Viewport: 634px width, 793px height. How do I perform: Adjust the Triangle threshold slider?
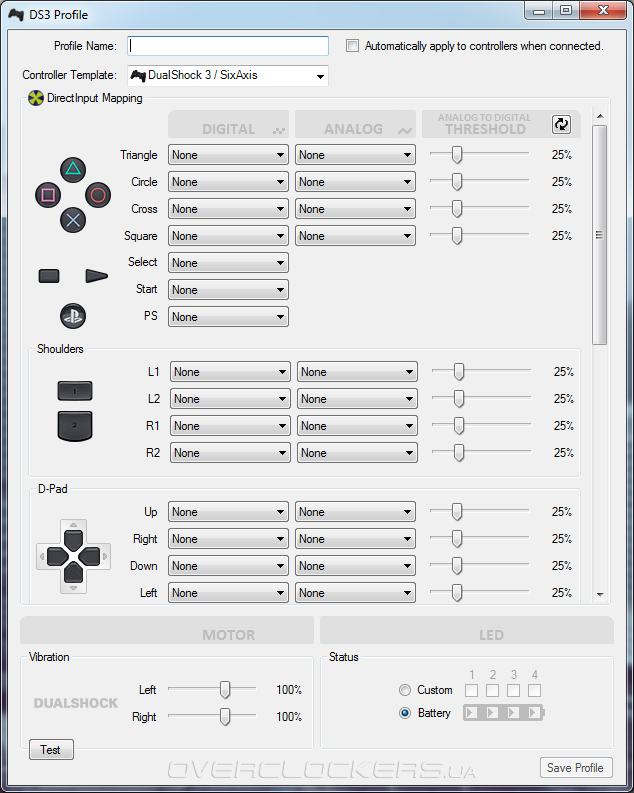tap(457, 155)
